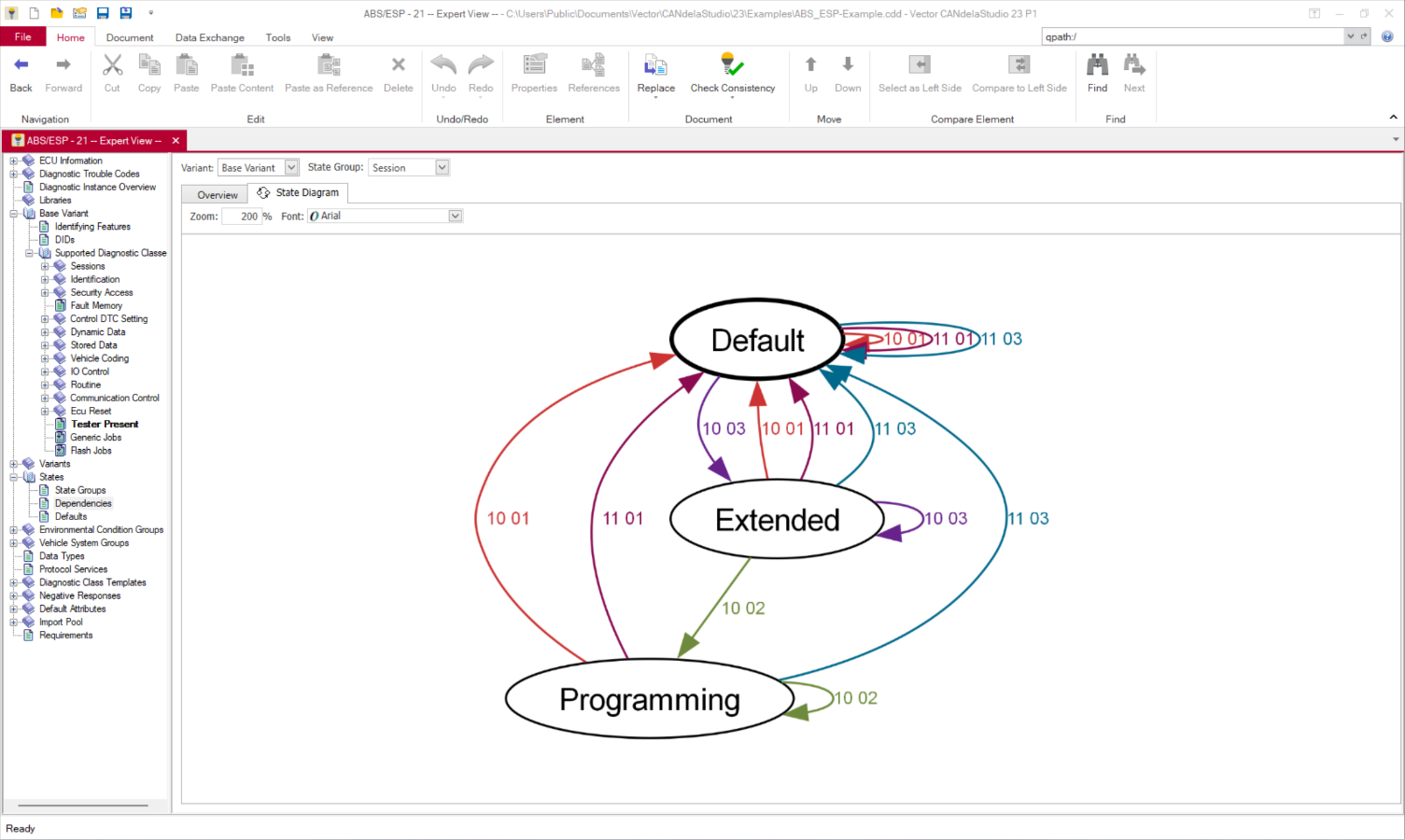
Task: Click the Undo arrow icon
Action: tap(443, 64)
